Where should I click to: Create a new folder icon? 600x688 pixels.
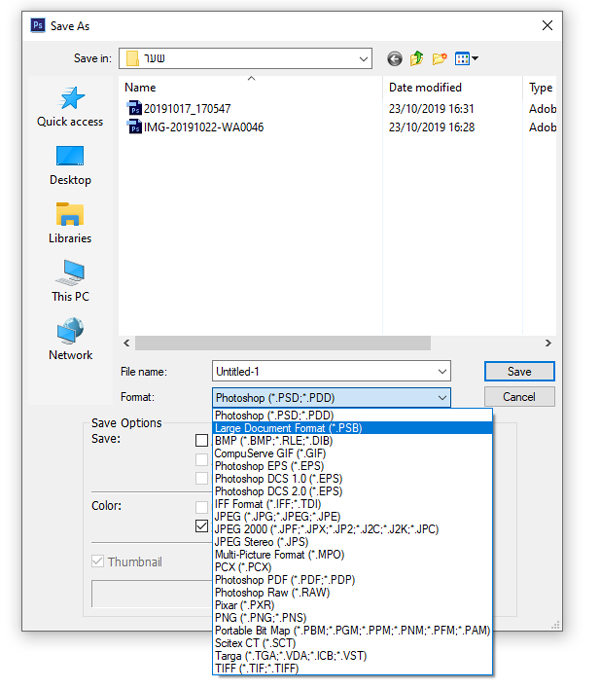(439, 58)
